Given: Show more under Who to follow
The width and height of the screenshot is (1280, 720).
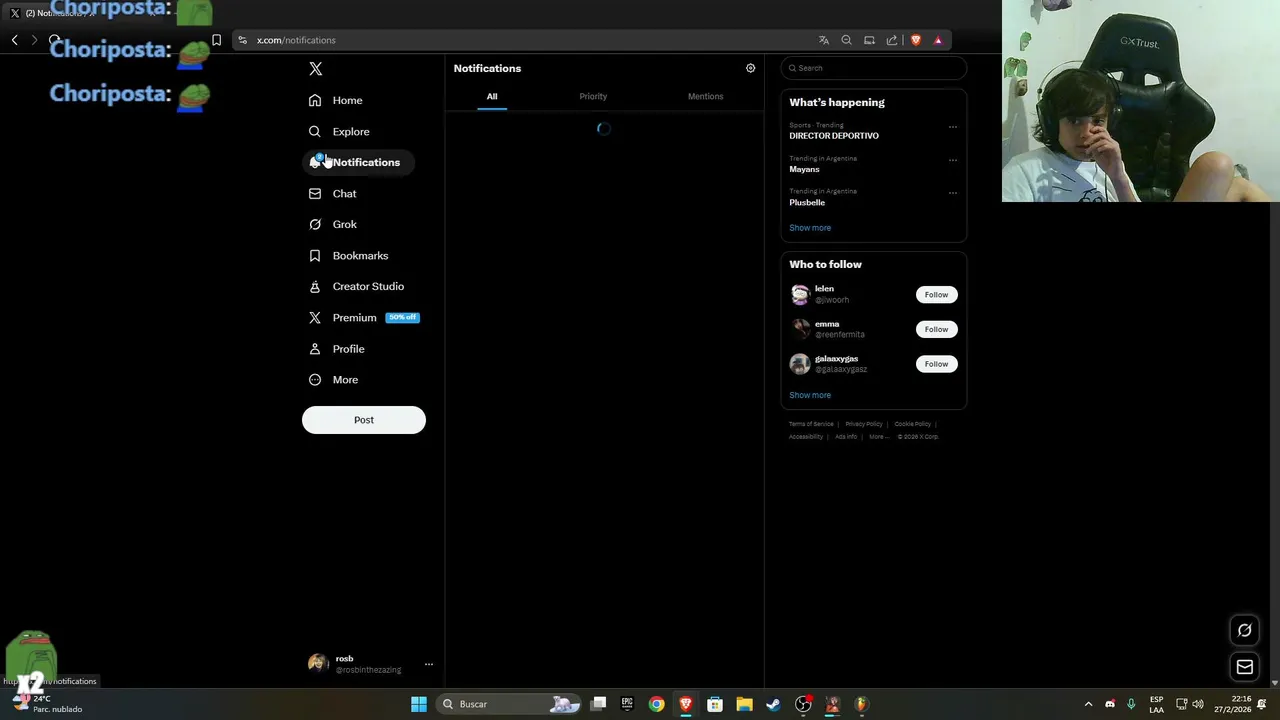Looking at the screenshot, I should pos(810,395).
